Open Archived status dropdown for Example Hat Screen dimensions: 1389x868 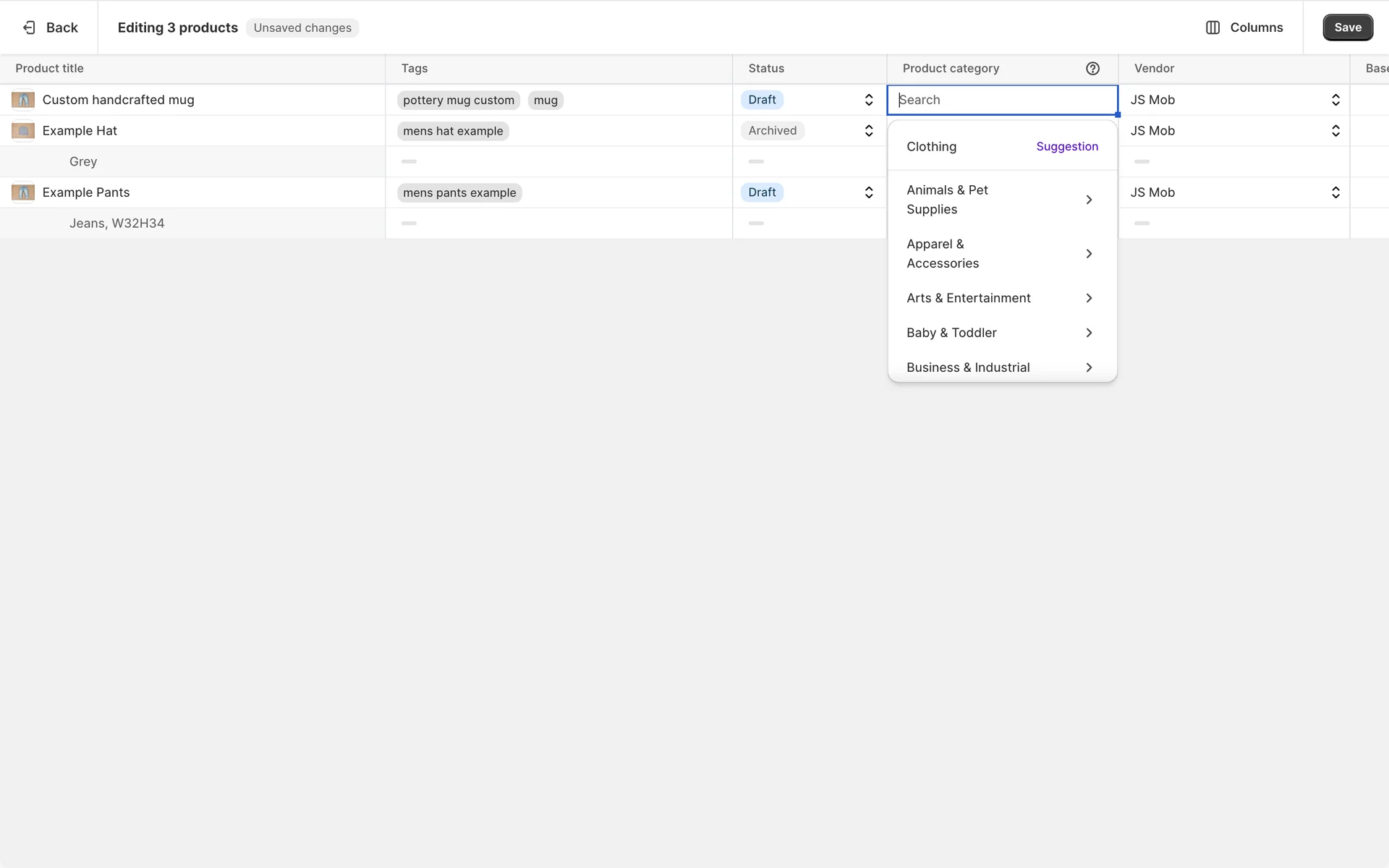click(x=868, y=131)
